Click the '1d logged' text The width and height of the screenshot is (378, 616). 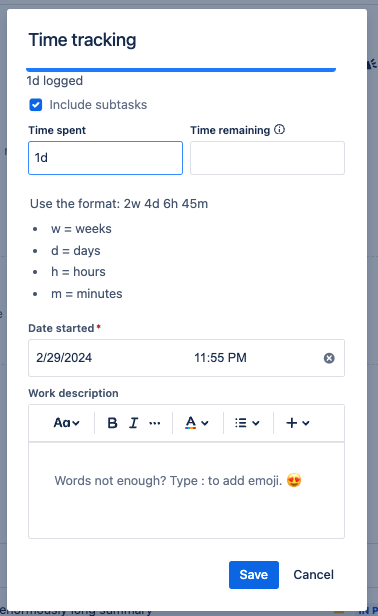coord(55,81)
